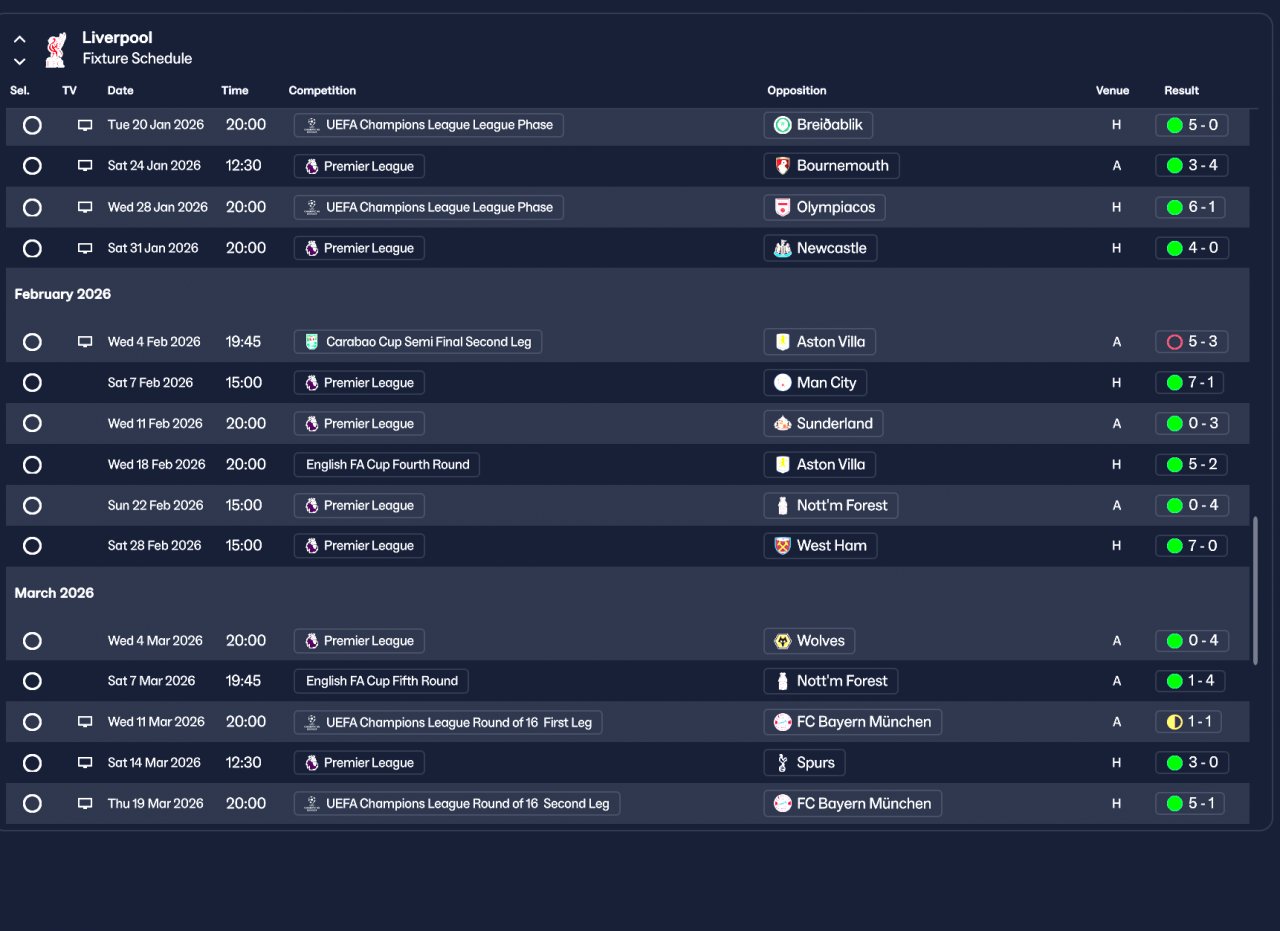This screenshot has width=1280, height=931.
Task: Click red loss indicator on 5 - 3 result
Action: click(1175, 342)
